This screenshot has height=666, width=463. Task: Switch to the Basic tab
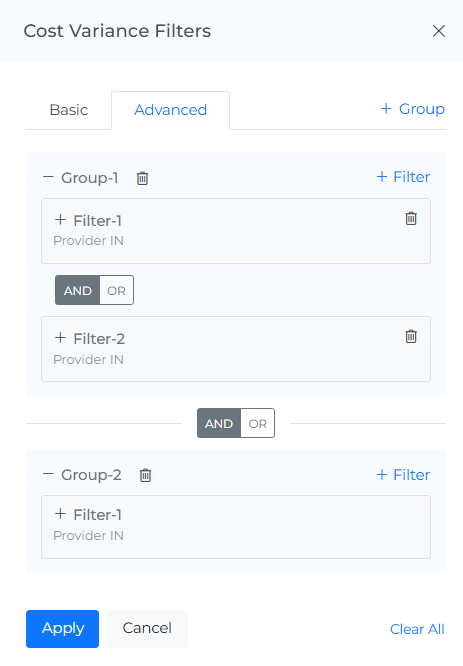(x=69, y=110)
